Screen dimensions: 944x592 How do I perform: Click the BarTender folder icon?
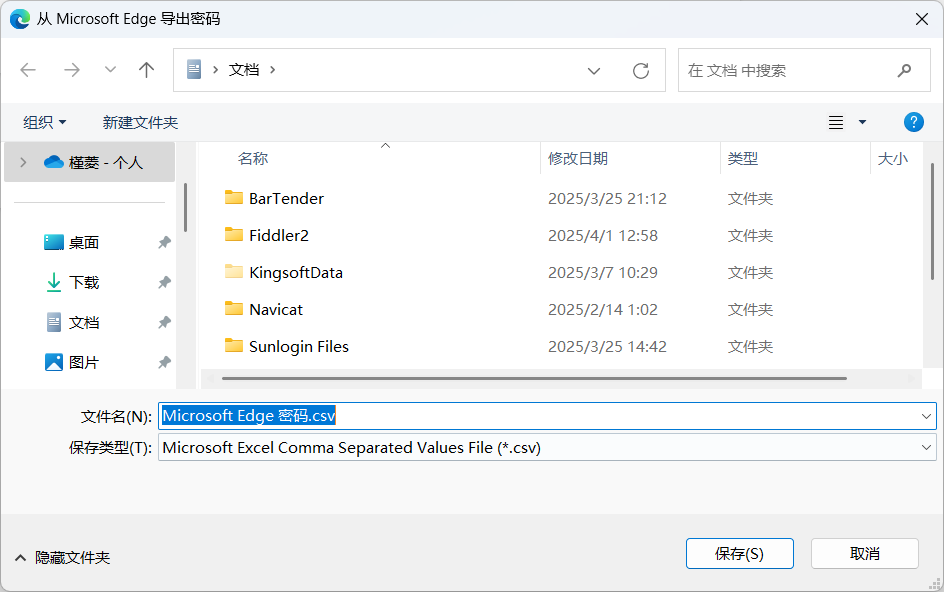pyautogui.click(x=234, y=198)
